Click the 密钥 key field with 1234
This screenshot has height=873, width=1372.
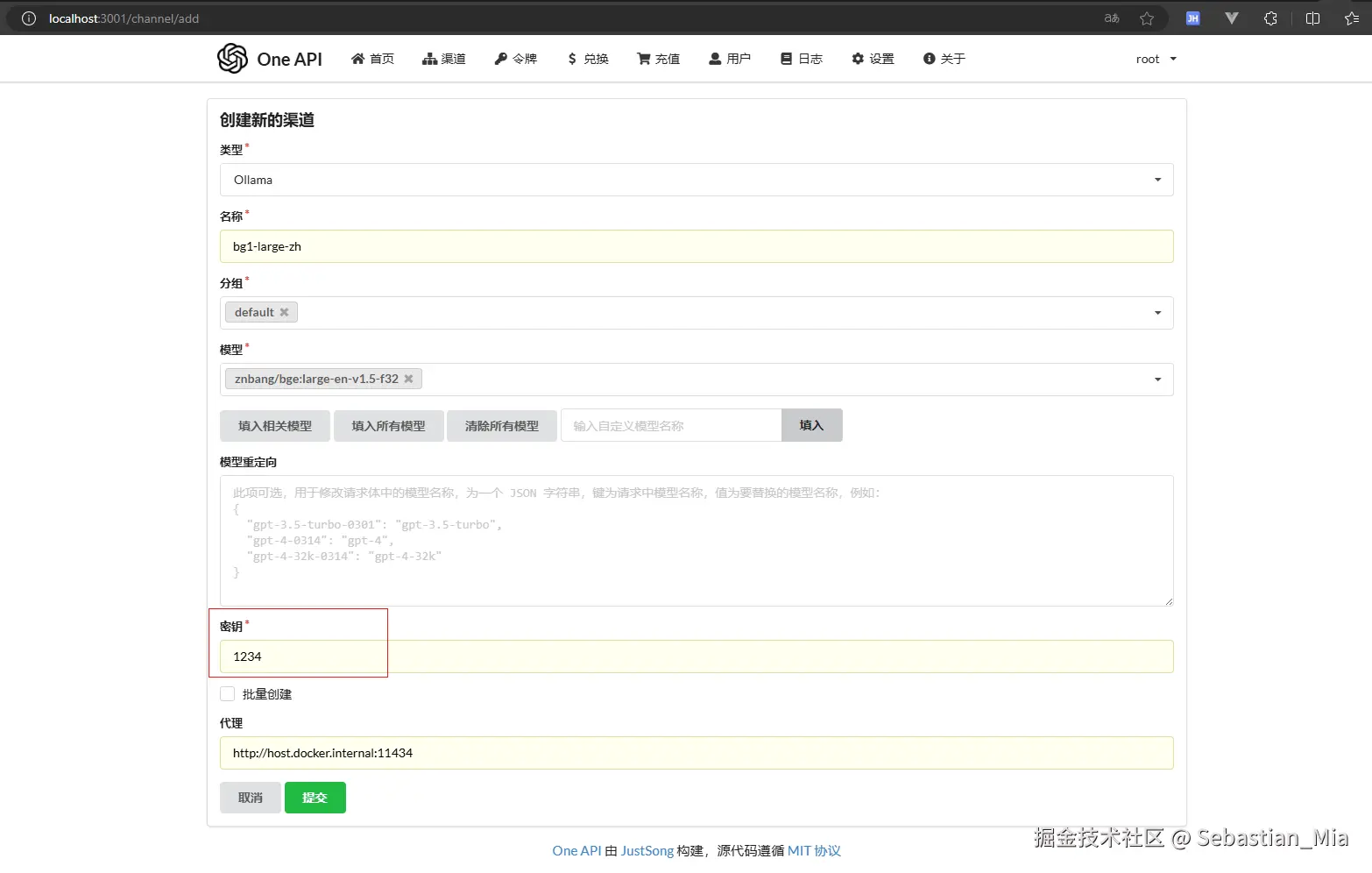tap(697, 657)
